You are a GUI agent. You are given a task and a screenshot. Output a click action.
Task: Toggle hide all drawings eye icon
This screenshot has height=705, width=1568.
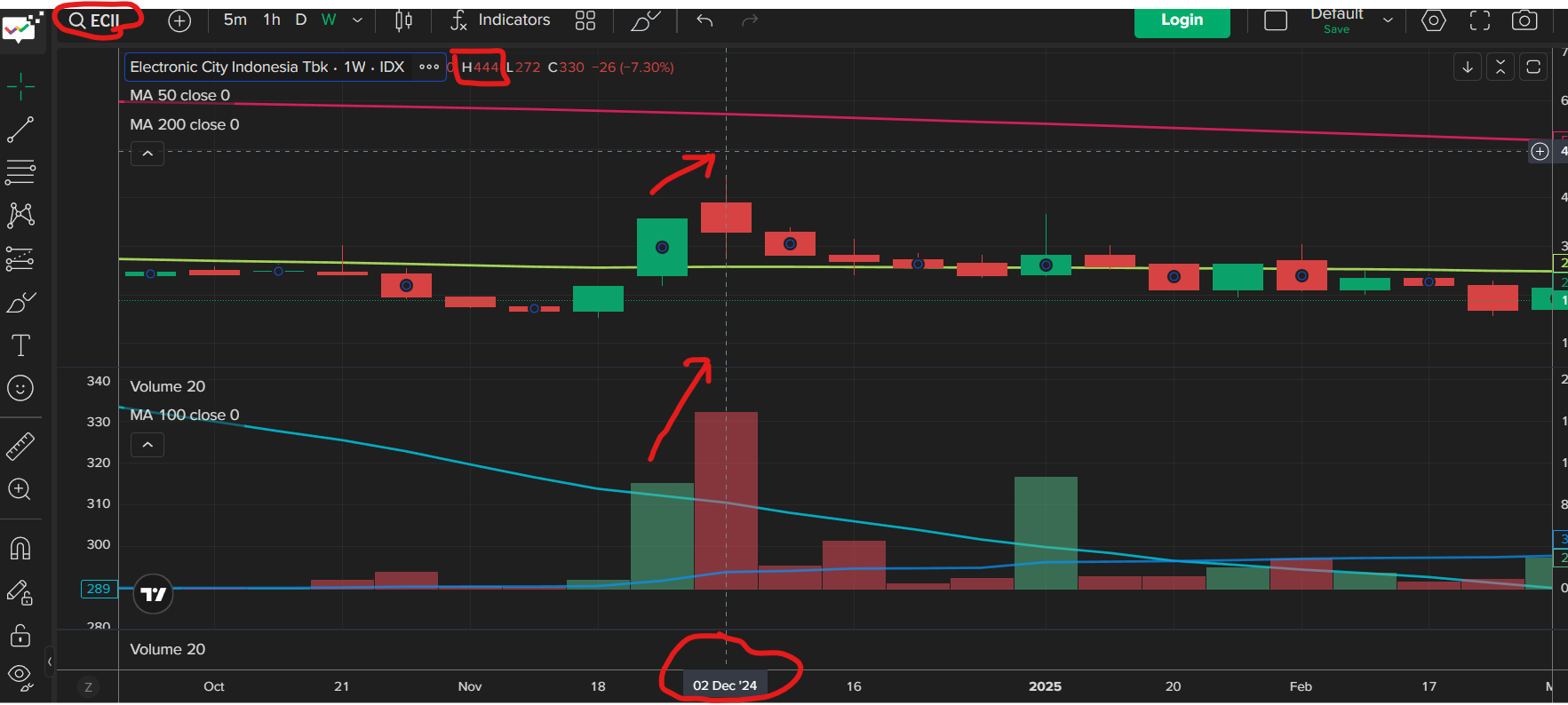[x=20, y=677]
